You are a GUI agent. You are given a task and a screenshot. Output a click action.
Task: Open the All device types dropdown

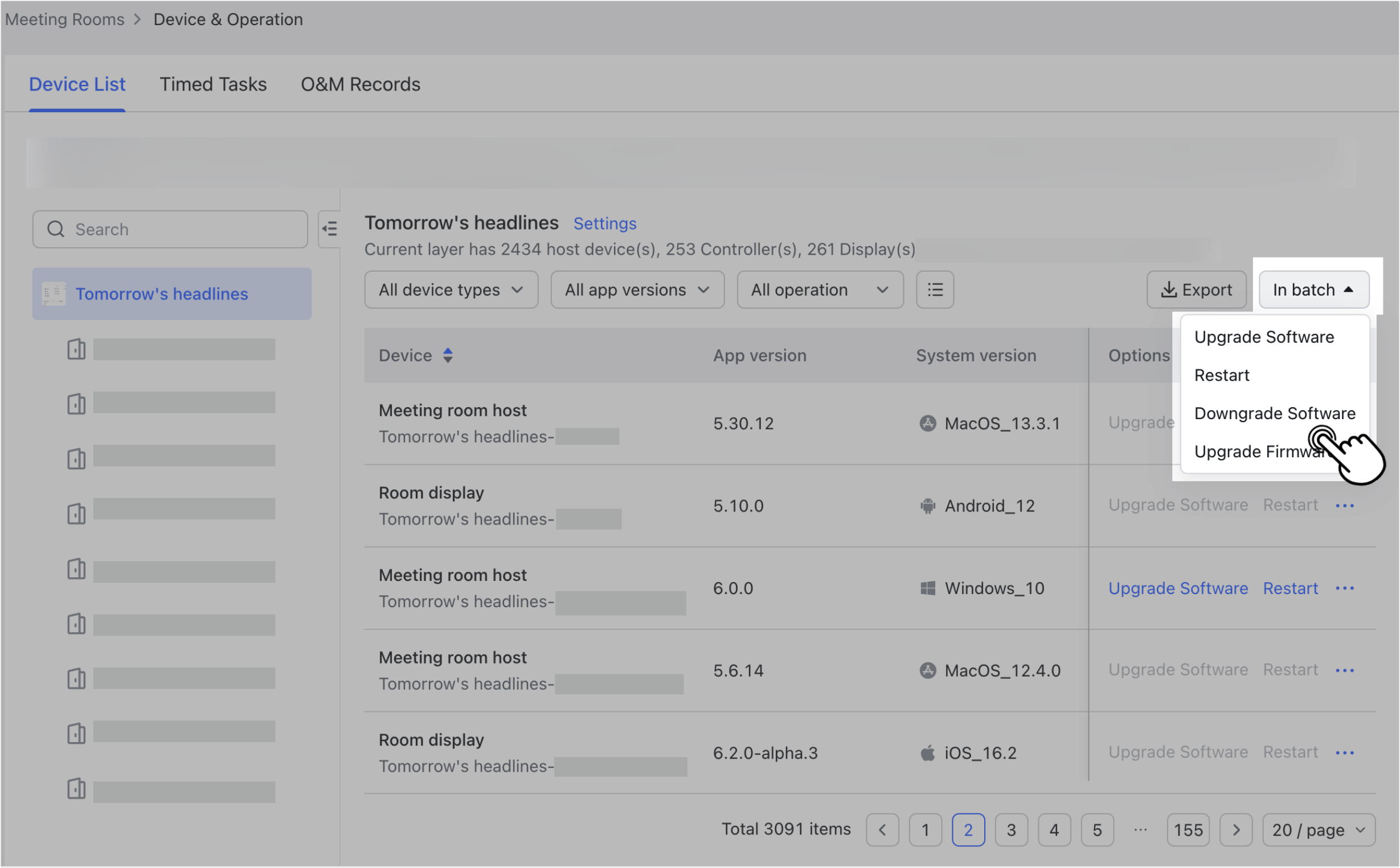pos(451,289)
